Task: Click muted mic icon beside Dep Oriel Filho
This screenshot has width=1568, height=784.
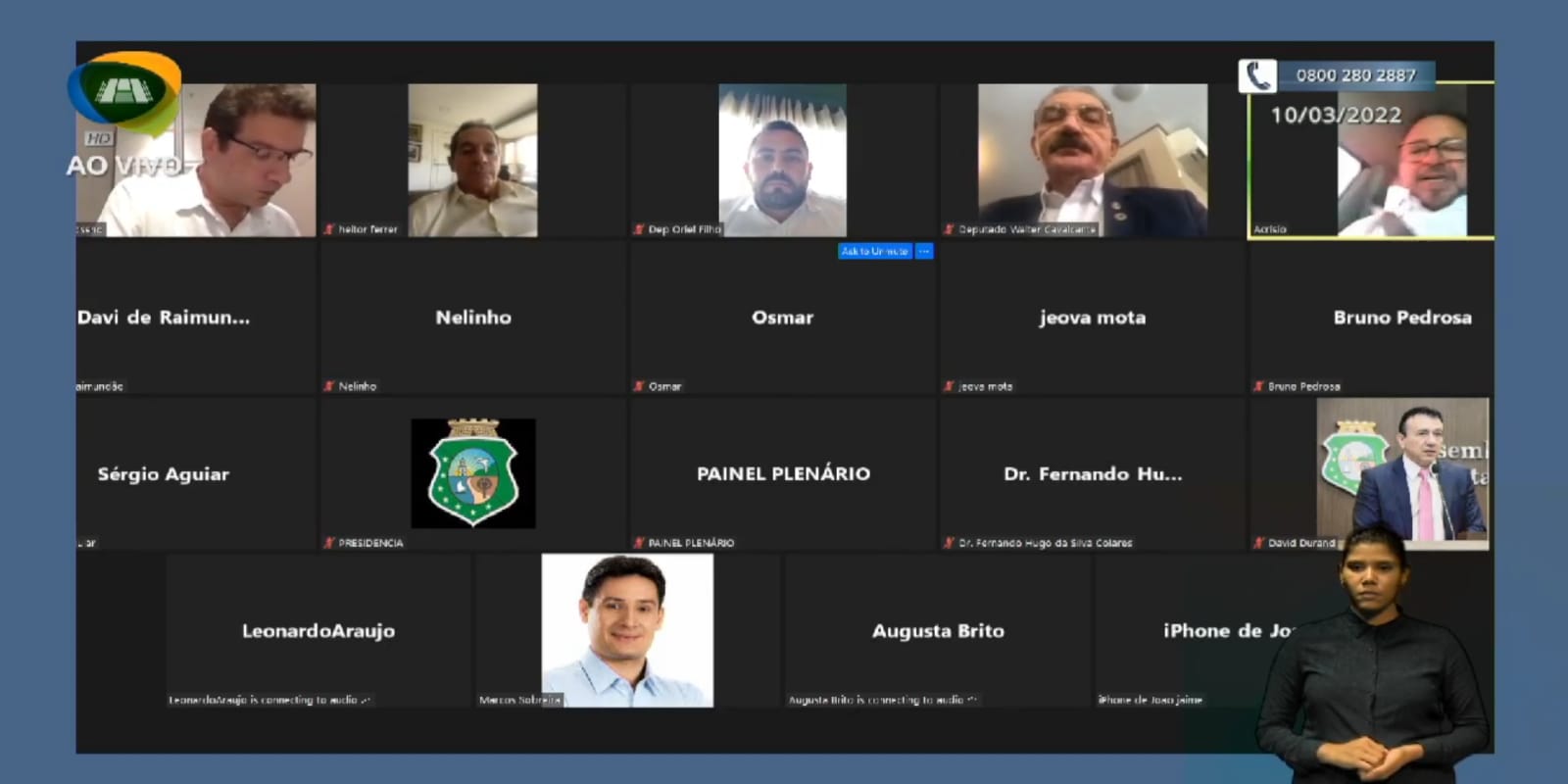Action: coord(639,229)
